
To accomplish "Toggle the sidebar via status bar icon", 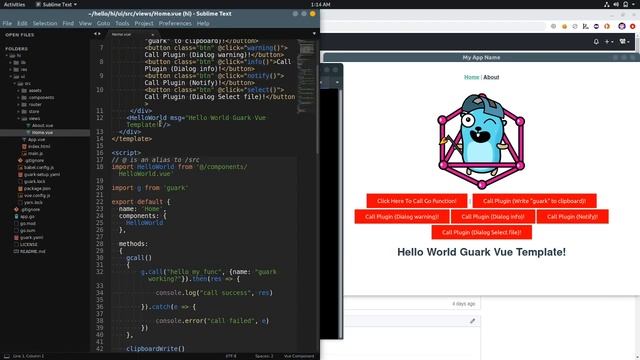I will click(7, 356).
